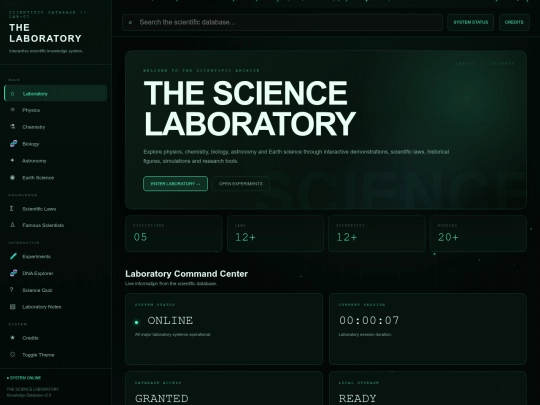540x405 pixels.
Task: View the Famous Scientists page
Action: pos(55,225)
